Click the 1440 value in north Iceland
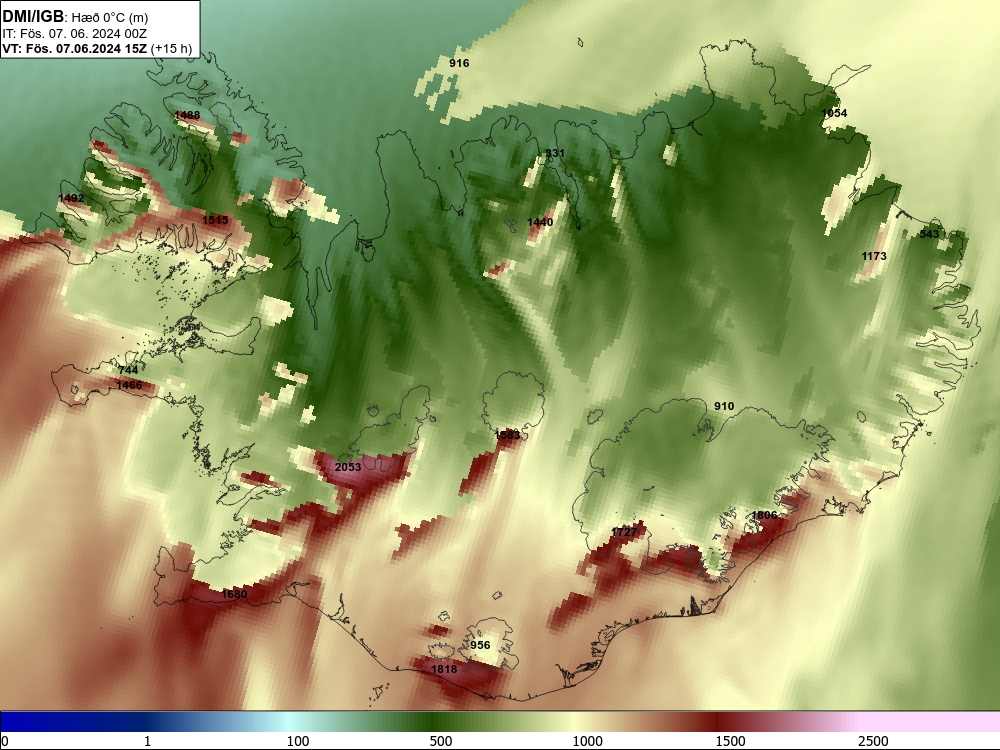This screenshot has height=750, width=1000. coord(540,222)
